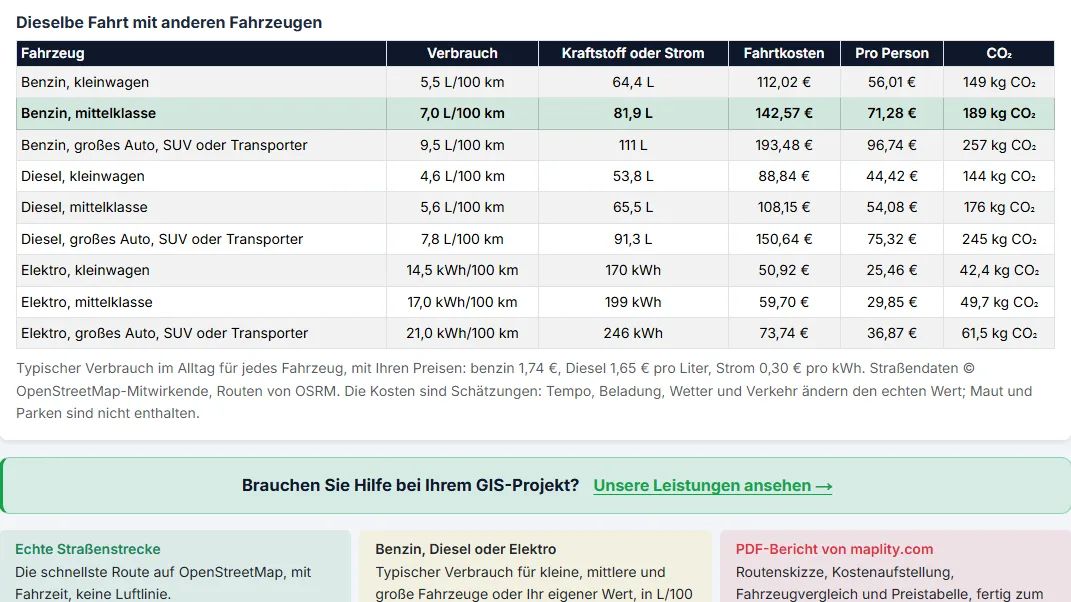
Task: Select the "Diesel, mittelklasse" row label
Action: click(84, 207)
